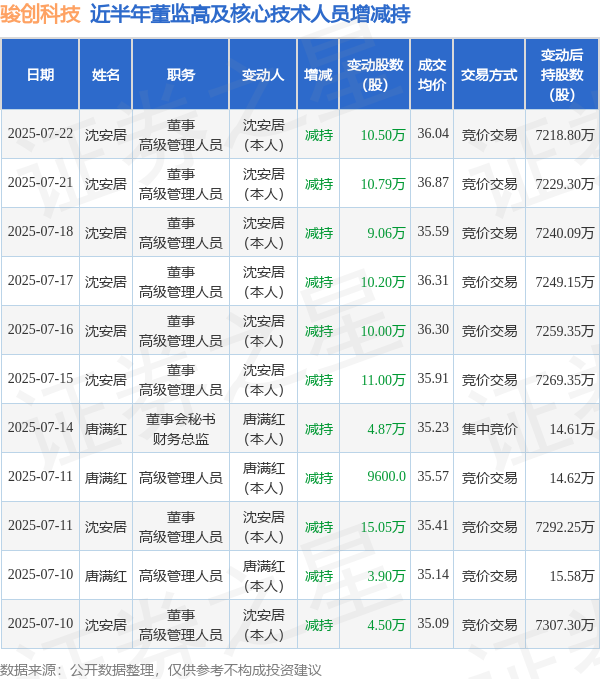
Task: Select the 变动人 column header
Action: [263, 74]
